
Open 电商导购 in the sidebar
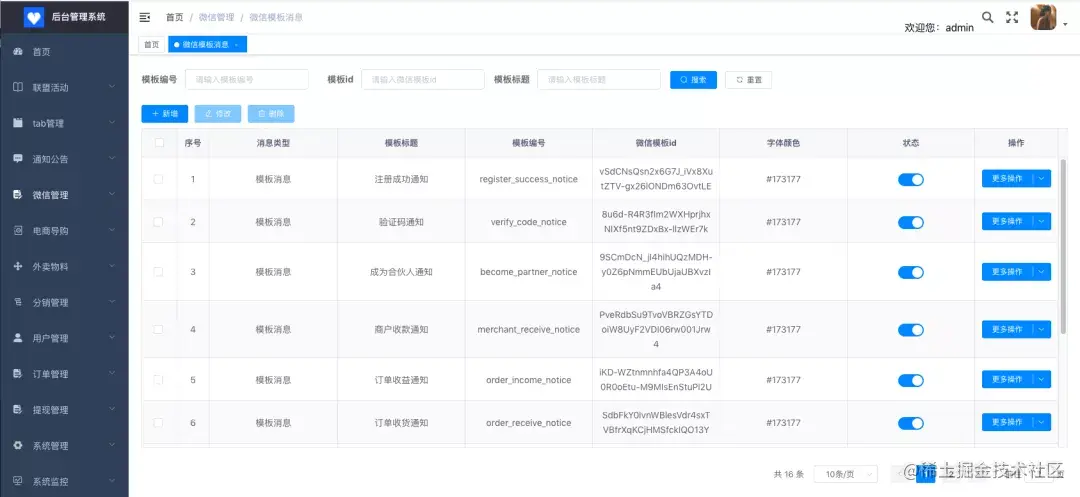coord(64,231)
